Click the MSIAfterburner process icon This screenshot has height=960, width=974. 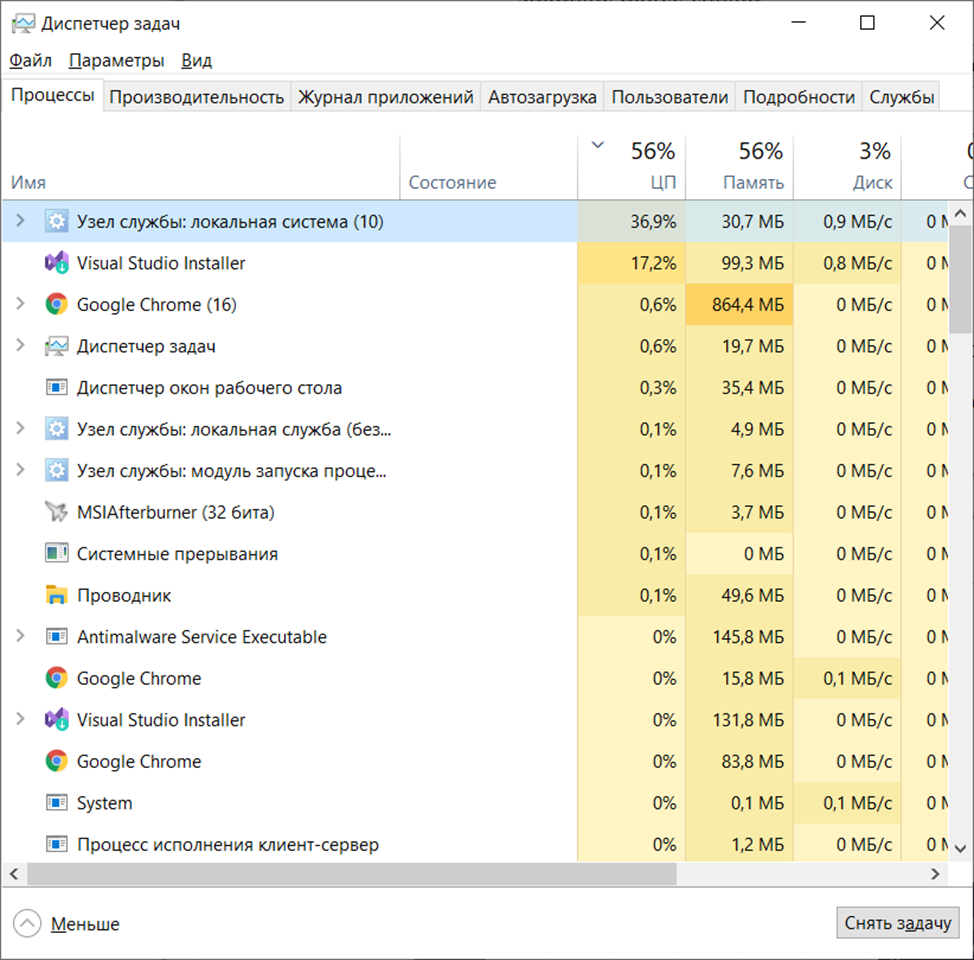click(55, 512)
